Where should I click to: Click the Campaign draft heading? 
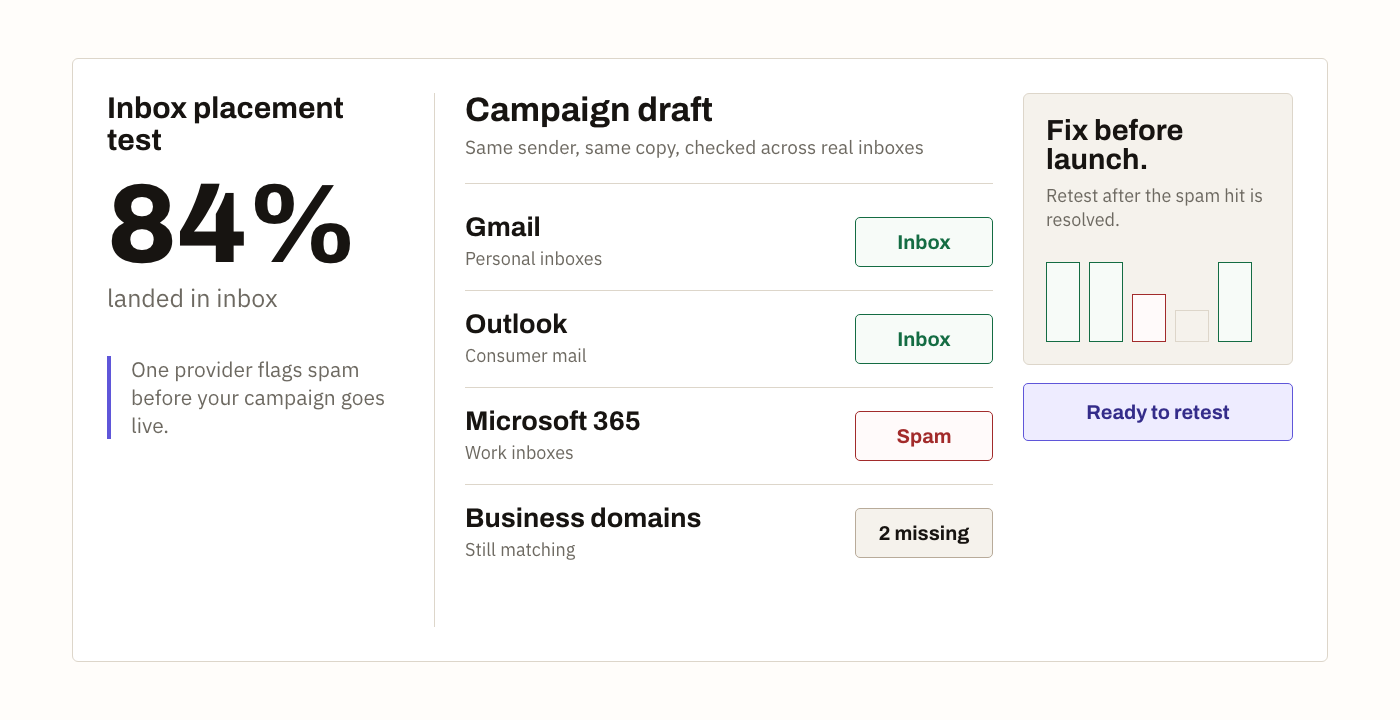(589, 109)
